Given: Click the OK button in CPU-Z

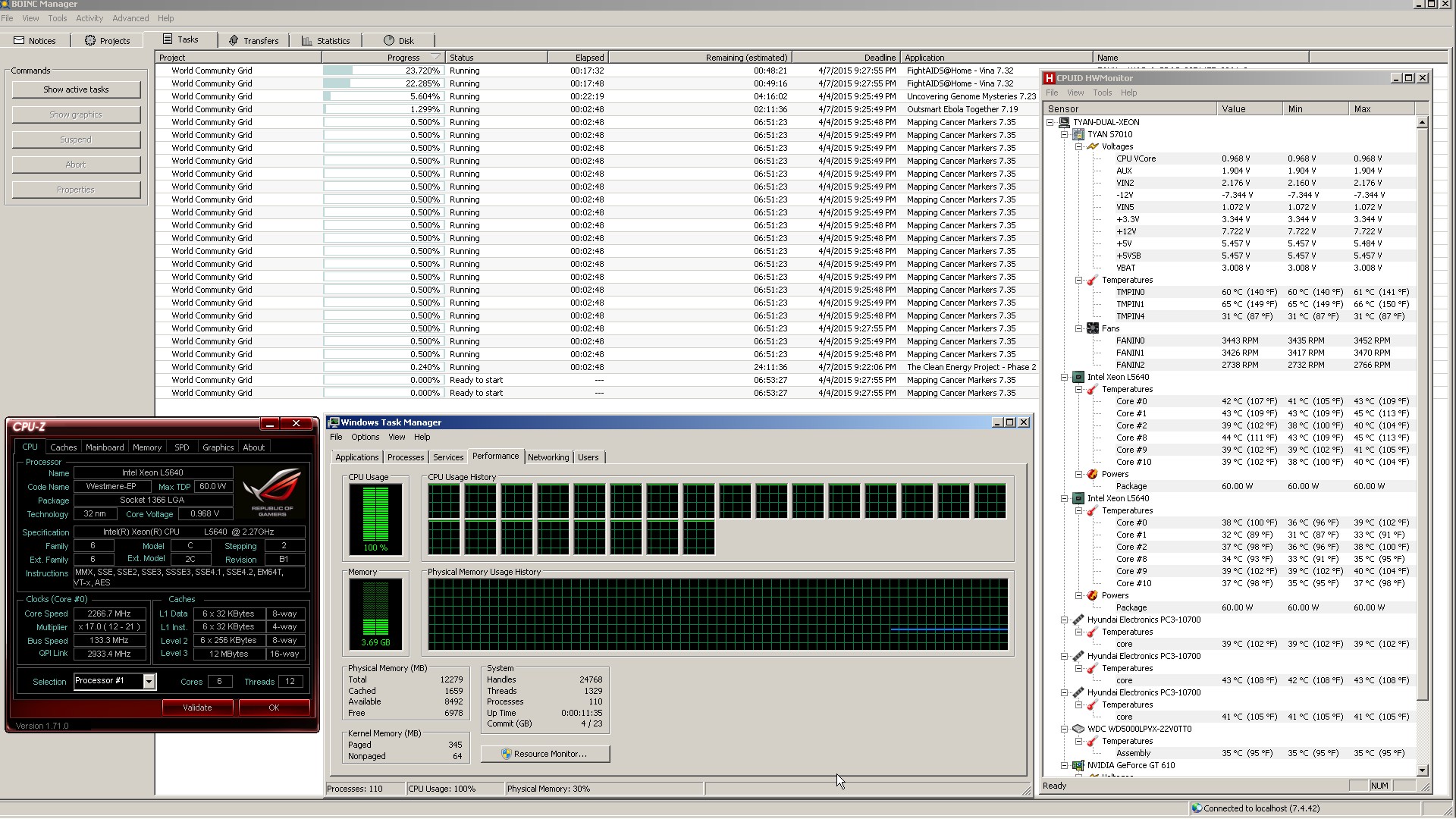Looking at the screenshot, I should 274,708.
